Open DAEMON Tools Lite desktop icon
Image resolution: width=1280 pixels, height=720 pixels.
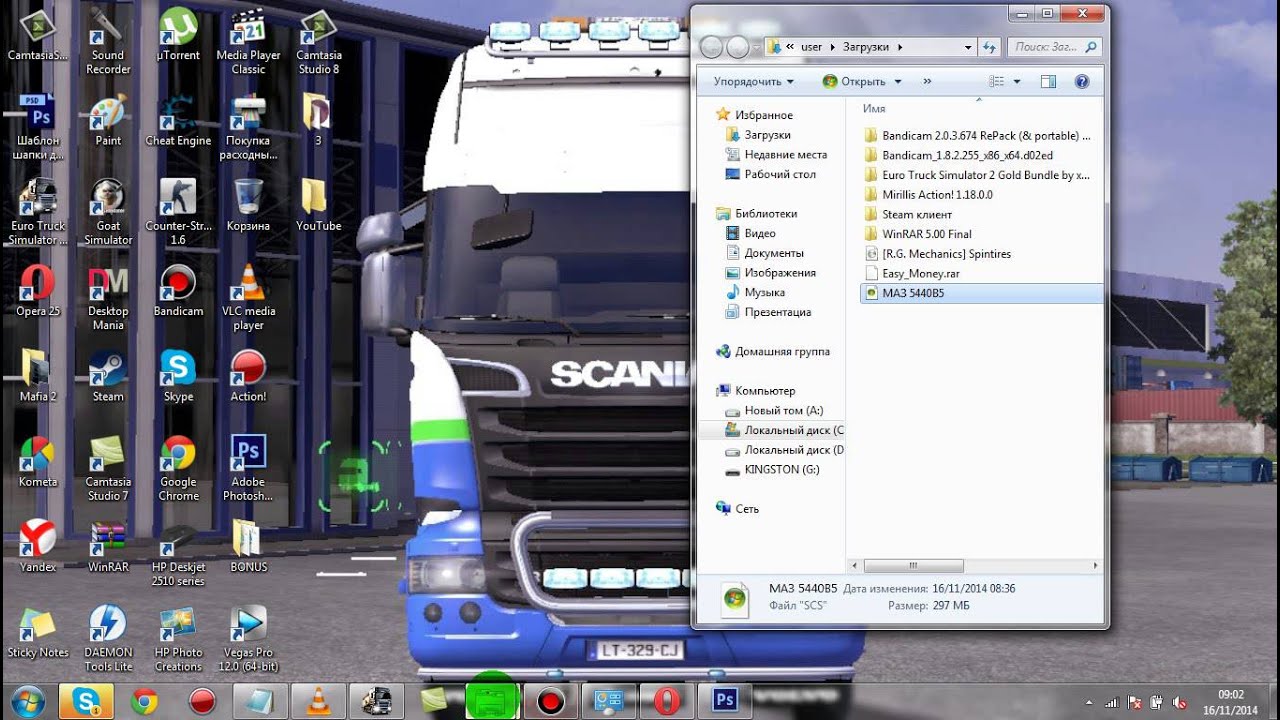click(108, 638)
